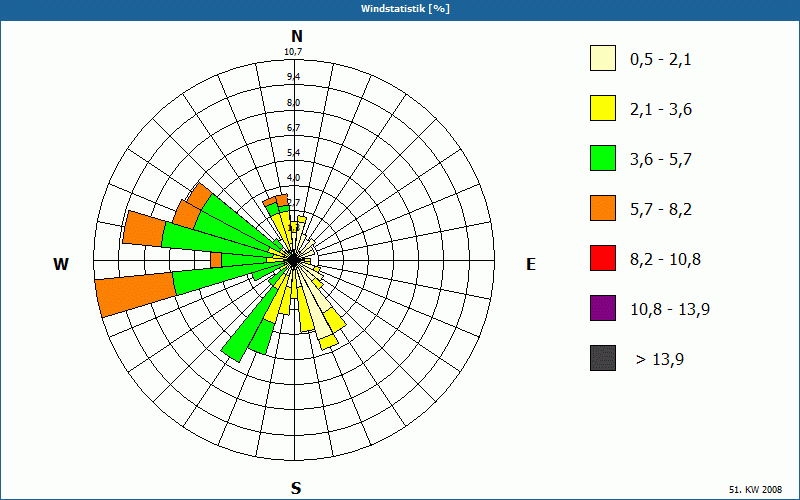Click the legend label "2,1 - 3,6"
This screenshot has height=500, width=800.
[661, 110]
